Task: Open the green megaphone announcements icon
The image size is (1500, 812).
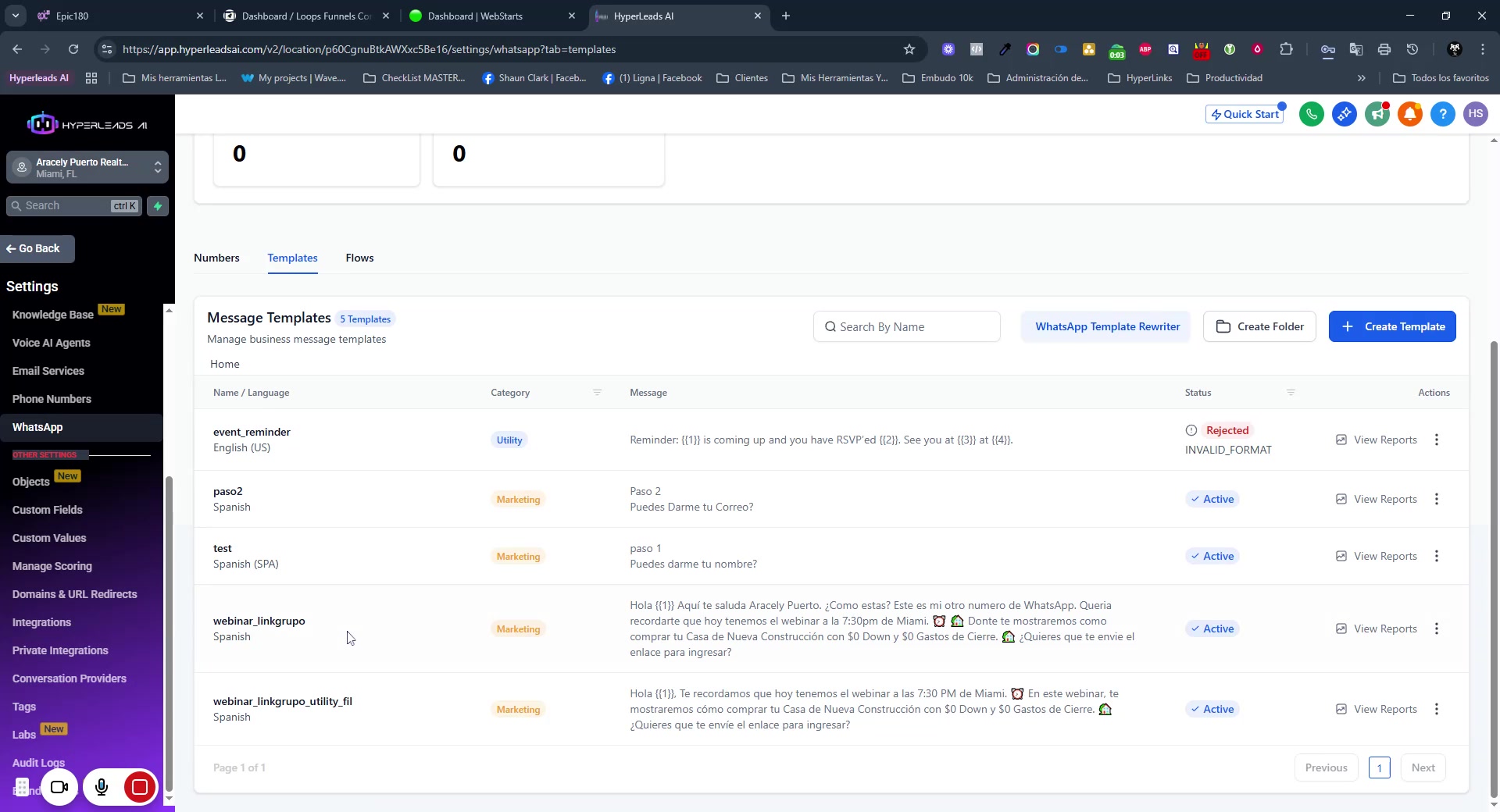Action: [x=1377, y=114]
